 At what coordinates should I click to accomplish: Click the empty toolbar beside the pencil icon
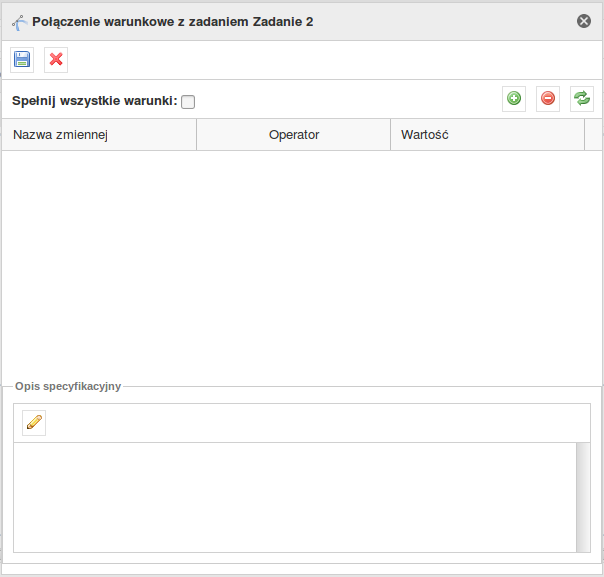tap(318, 423)
